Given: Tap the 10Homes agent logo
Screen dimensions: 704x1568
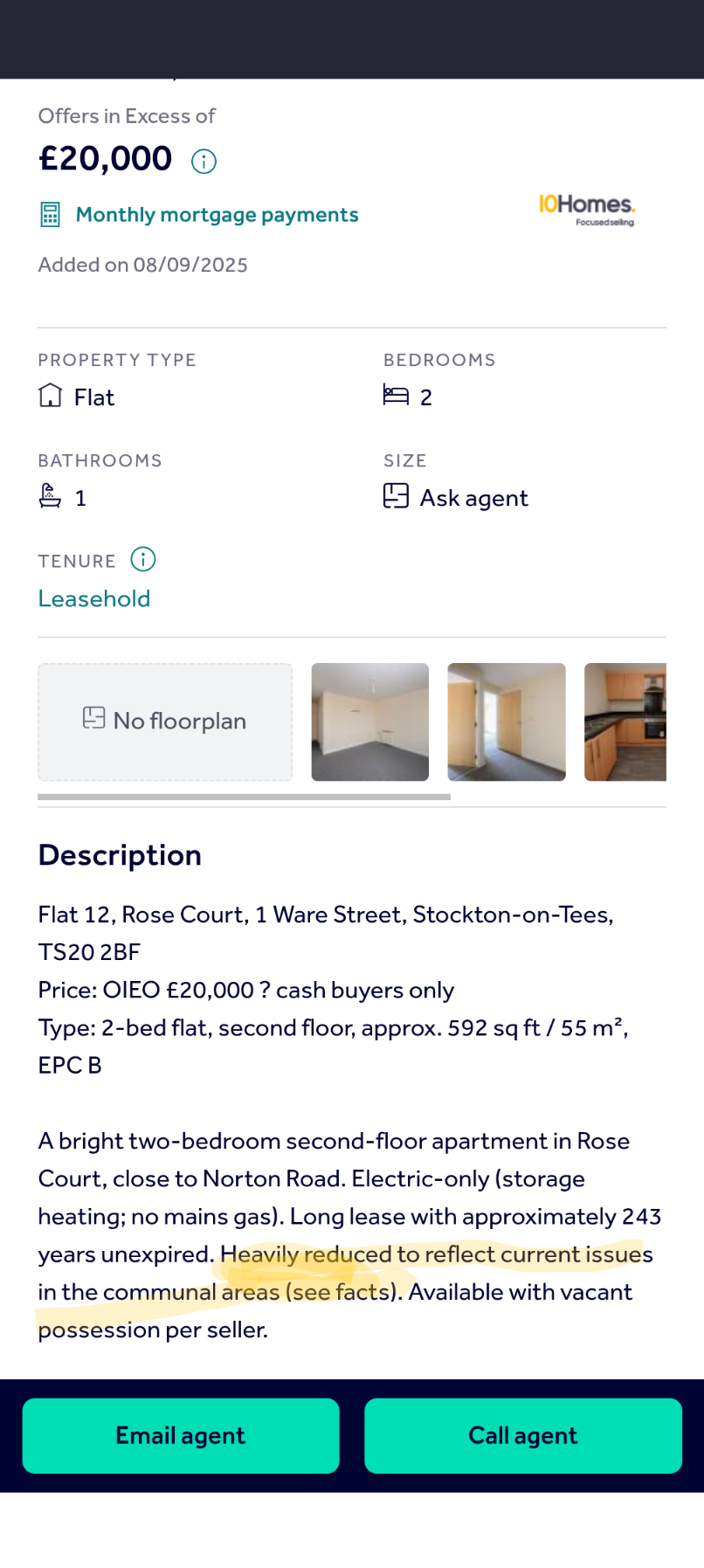Looking at the screenshot, I should pos(587,210).
